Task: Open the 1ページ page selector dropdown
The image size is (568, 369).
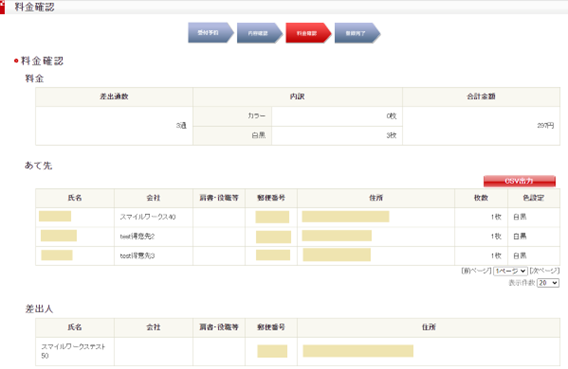Action: point(510,271)
